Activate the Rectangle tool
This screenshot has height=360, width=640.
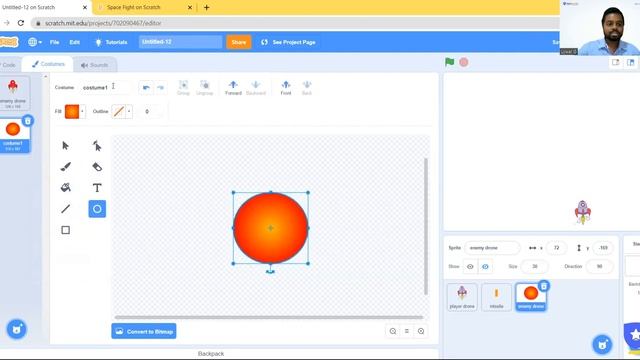point(65,230)
